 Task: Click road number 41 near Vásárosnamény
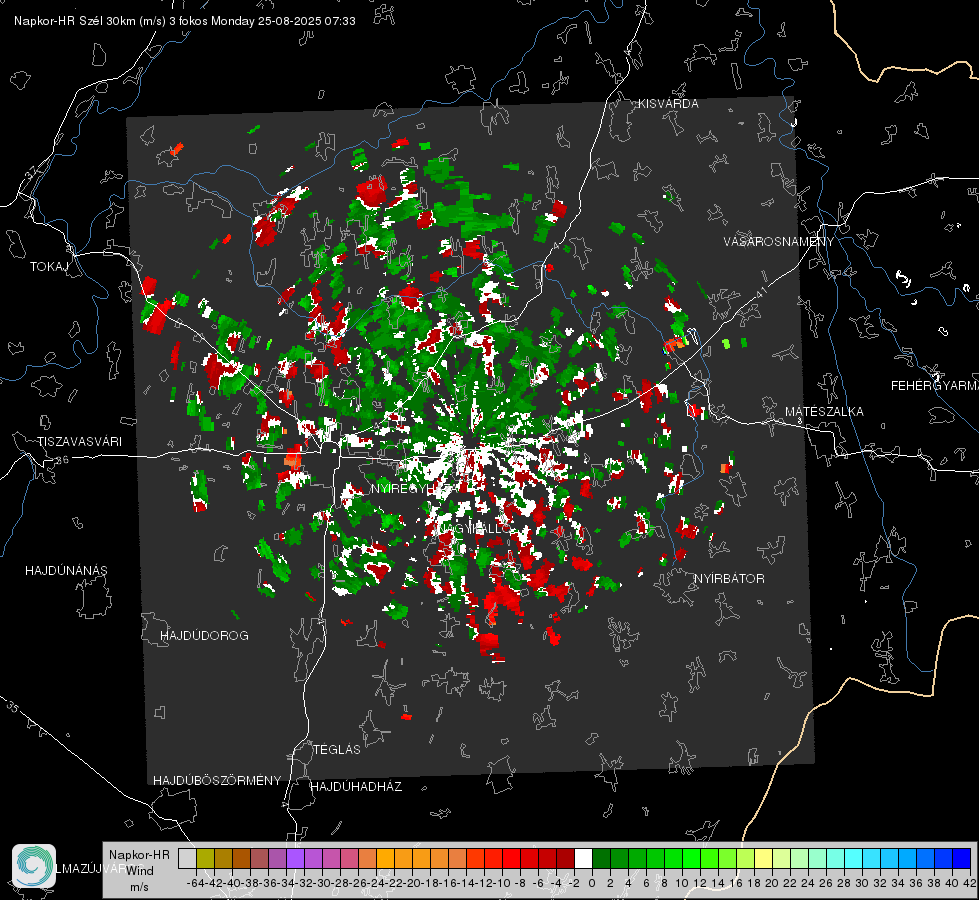pyautogui.click(x=761, y=292)
